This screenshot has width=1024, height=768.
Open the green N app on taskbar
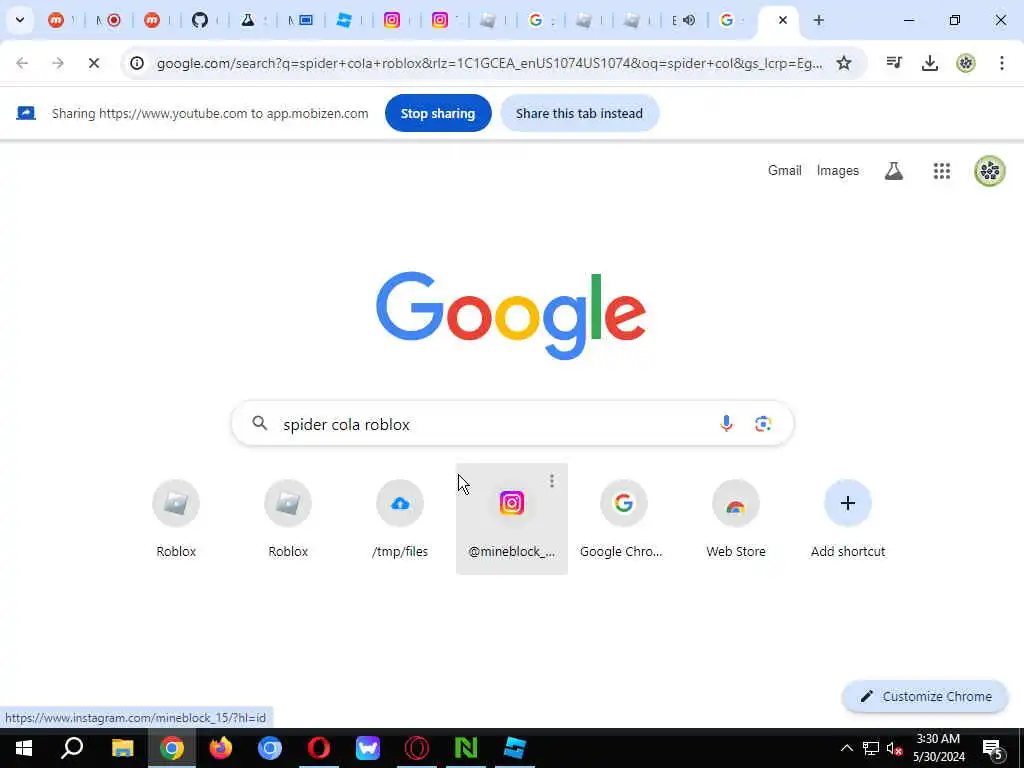466,748
